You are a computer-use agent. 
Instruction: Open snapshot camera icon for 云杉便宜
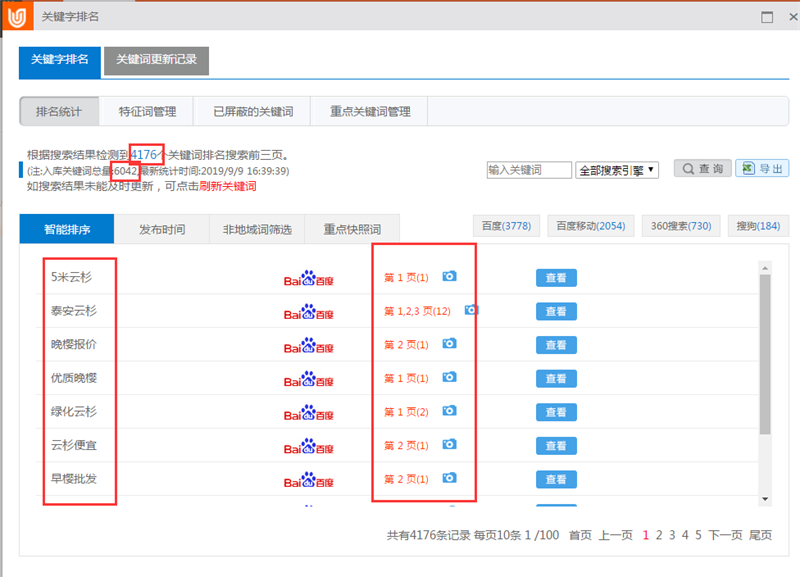click(x=449, y=444)
